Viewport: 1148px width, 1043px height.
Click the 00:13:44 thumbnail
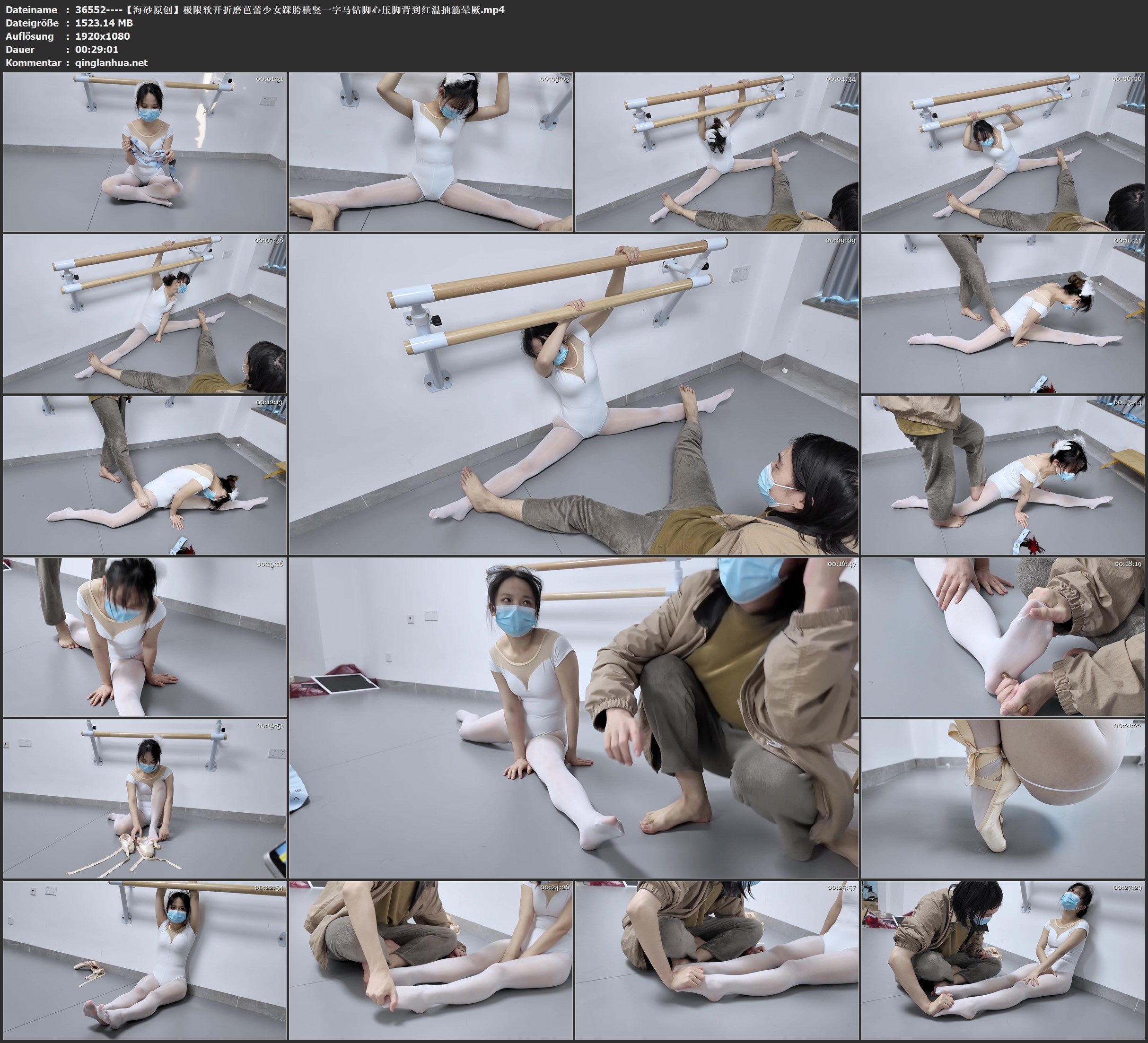coord(1003,475)
